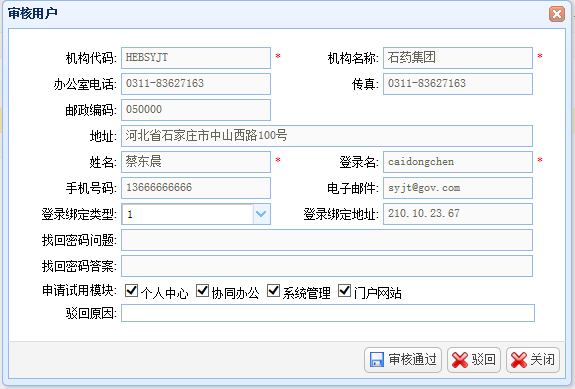575x389 pixels.
Task: Uncheck the 系统管理 module checkbox
Action: click(273, 290)
